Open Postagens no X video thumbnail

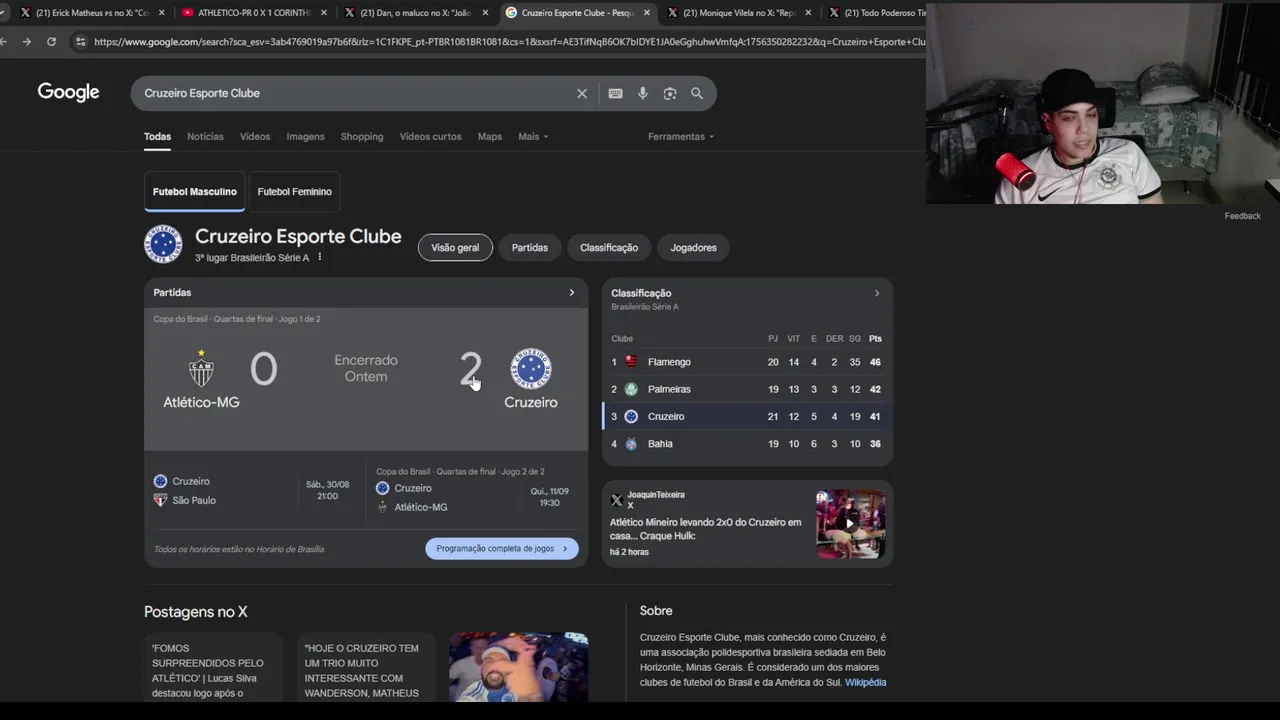(518, 667)
